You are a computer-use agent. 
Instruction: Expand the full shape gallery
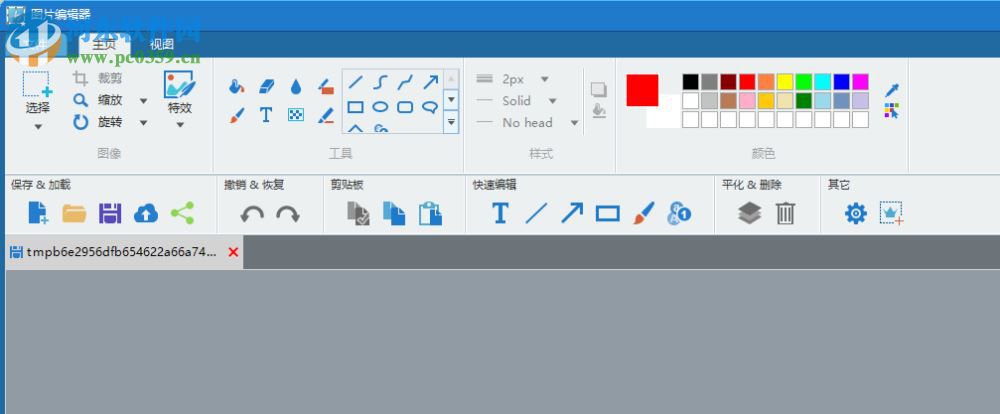tap(451, 121)
